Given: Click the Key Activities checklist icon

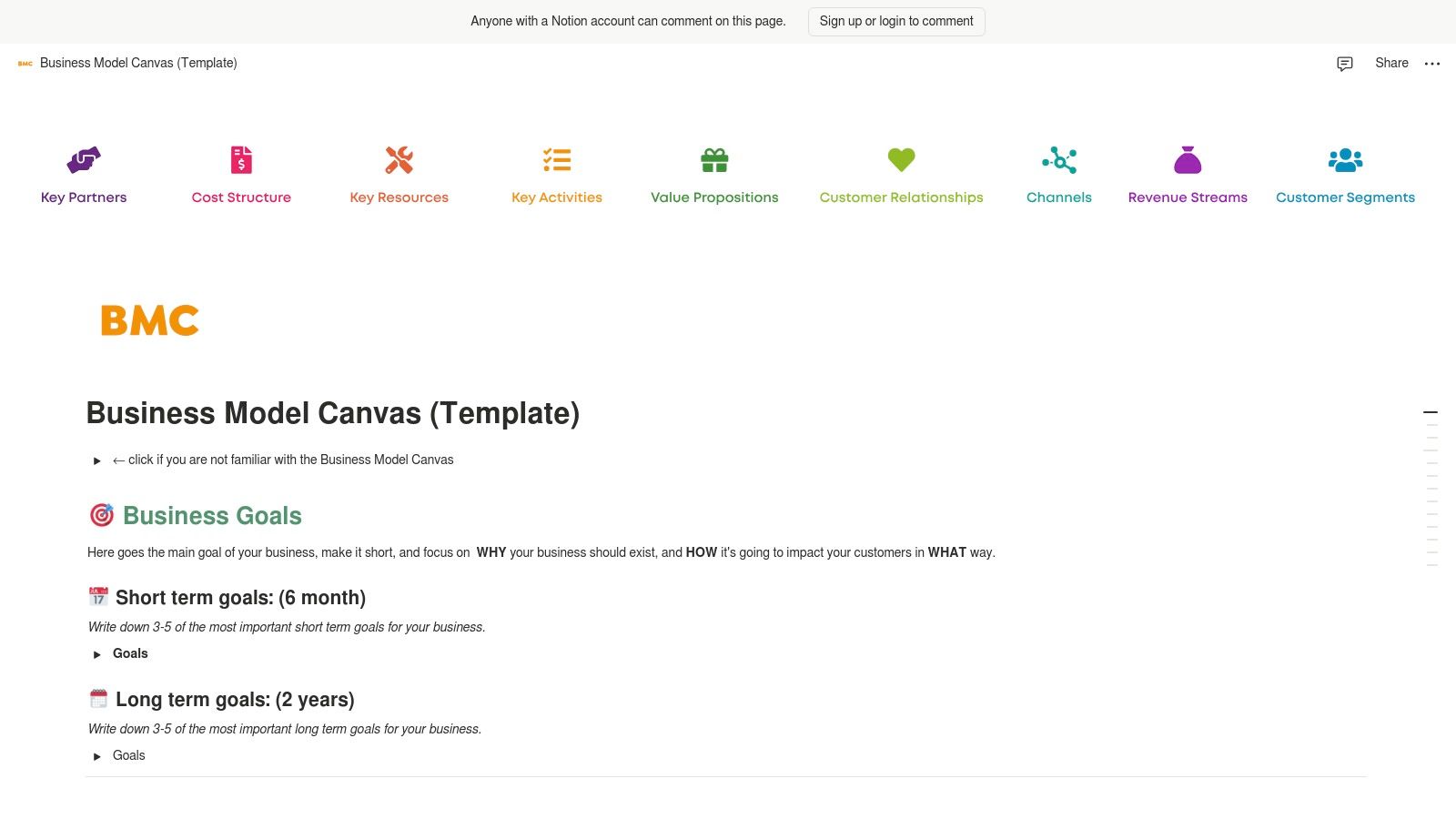Looking at the screenshot, I should 557,160.
